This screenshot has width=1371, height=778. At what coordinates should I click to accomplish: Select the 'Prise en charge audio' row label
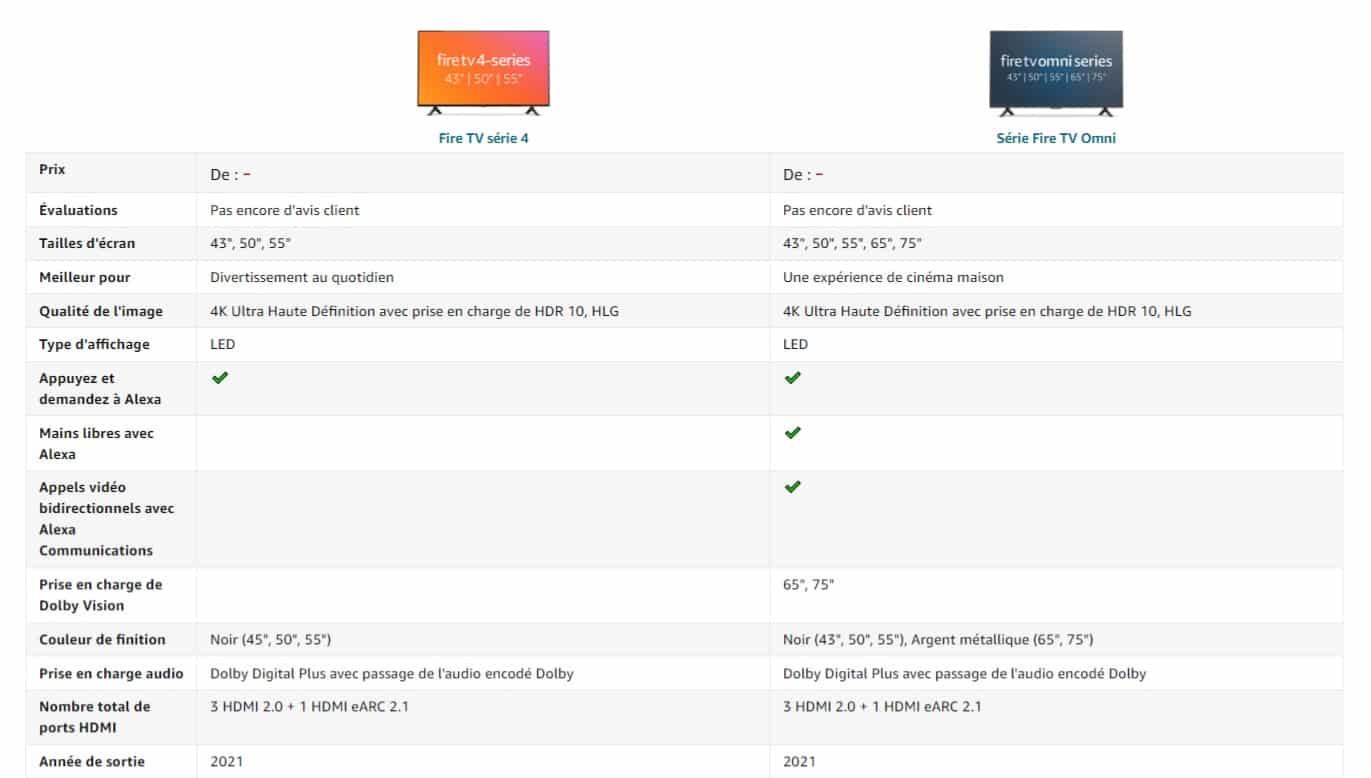click(x=111, y=673)
